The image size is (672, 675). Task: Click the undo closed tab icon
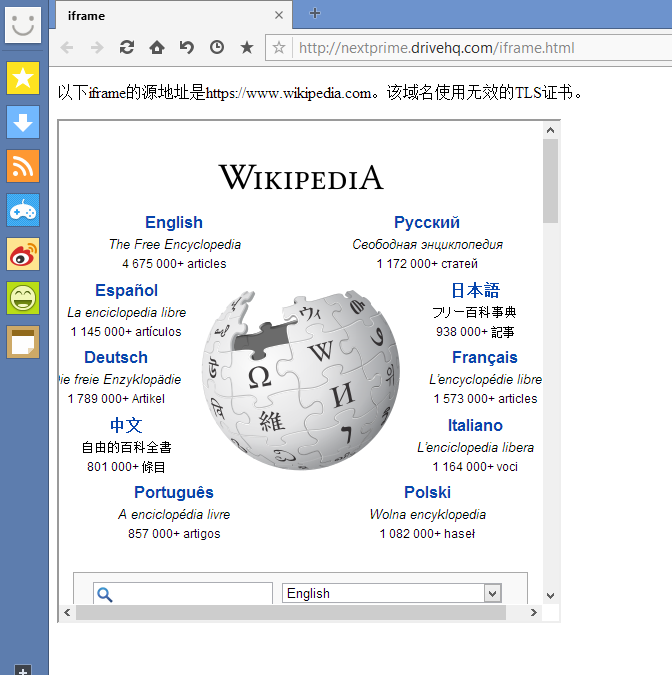187,47
